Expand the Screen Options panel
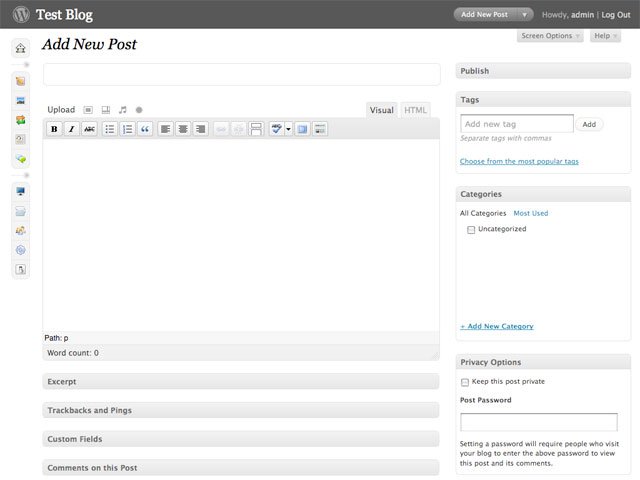This screenshot has width=640, height=480. [550, 36]
